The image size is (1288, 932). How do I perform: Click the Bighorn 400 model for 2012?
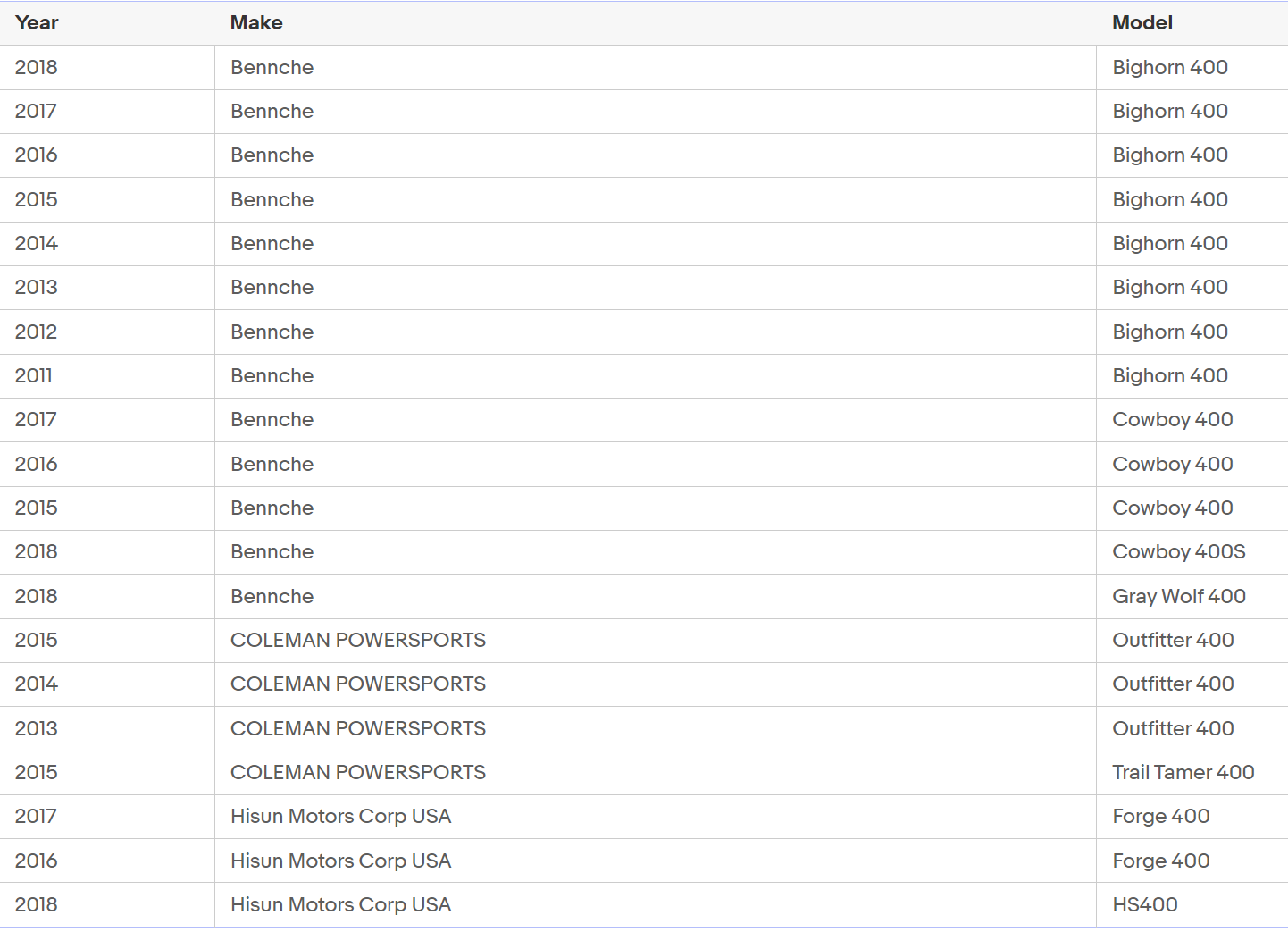(x=1170, y=332)
